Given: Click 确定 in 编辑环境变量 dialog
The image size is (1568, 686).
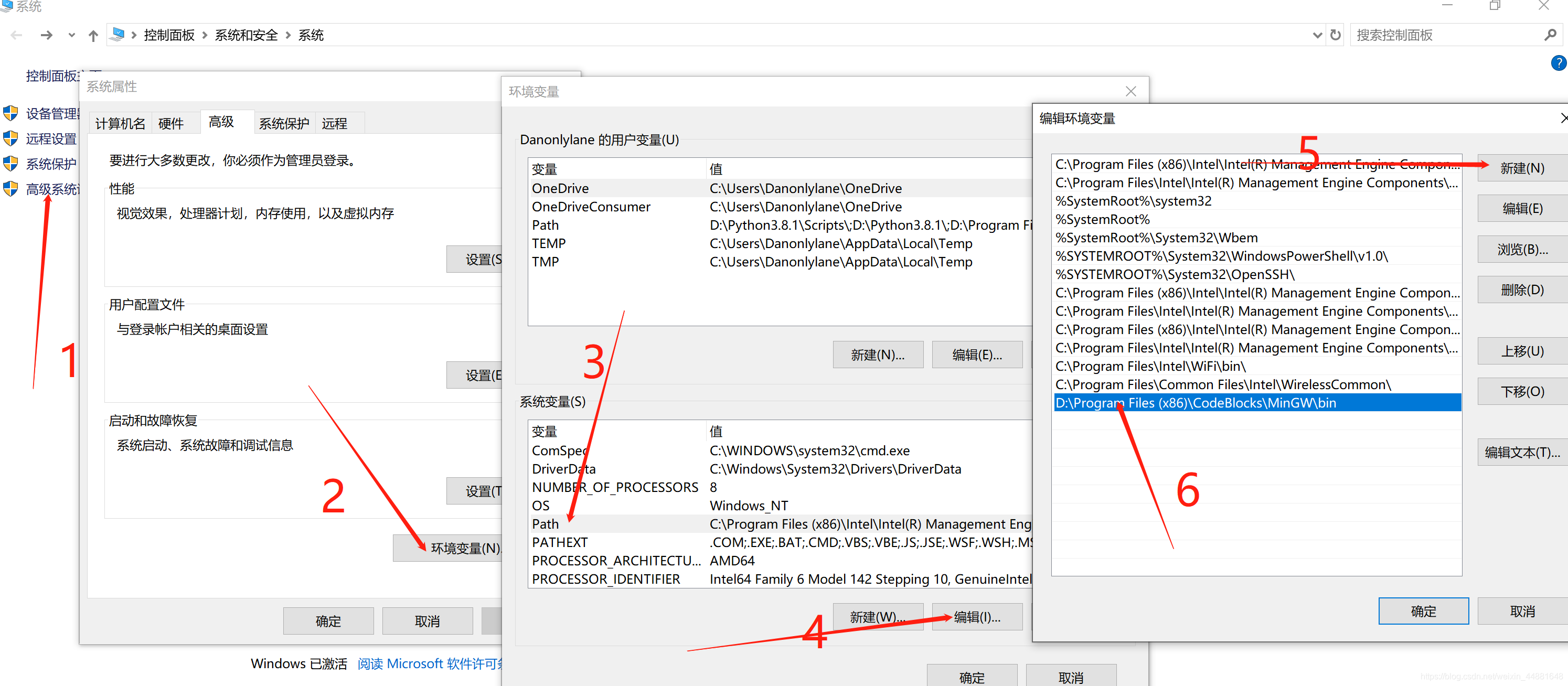Looking at the screenshot, I should pos(1423,610).
